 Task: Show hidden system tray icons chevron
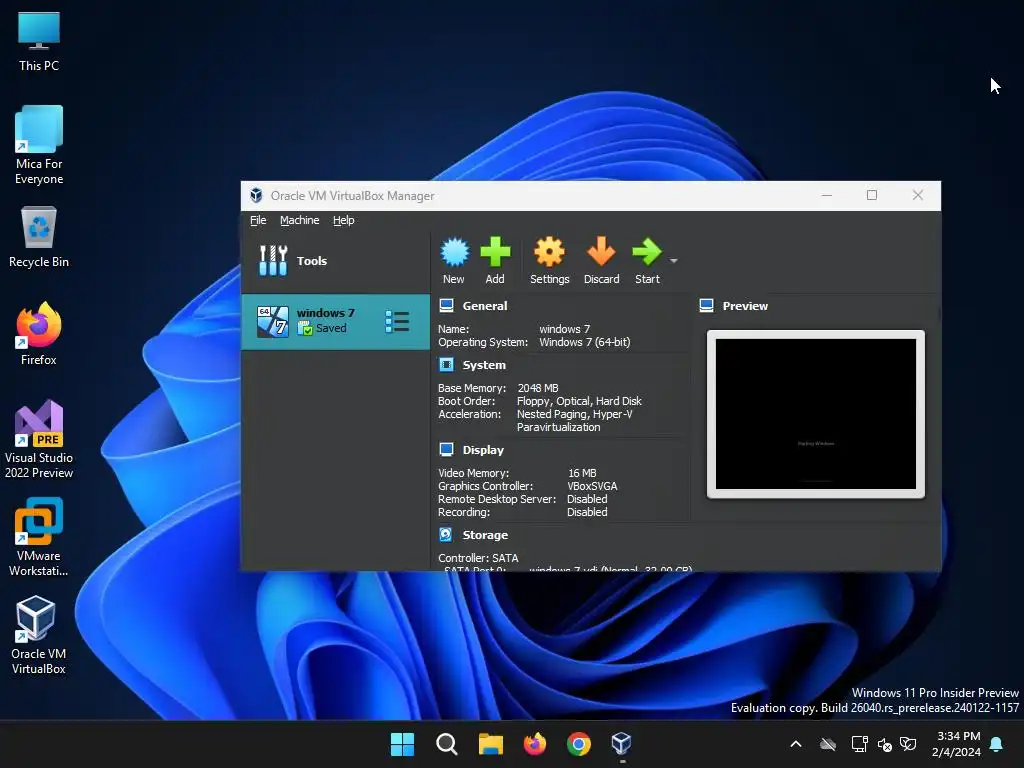796,744
